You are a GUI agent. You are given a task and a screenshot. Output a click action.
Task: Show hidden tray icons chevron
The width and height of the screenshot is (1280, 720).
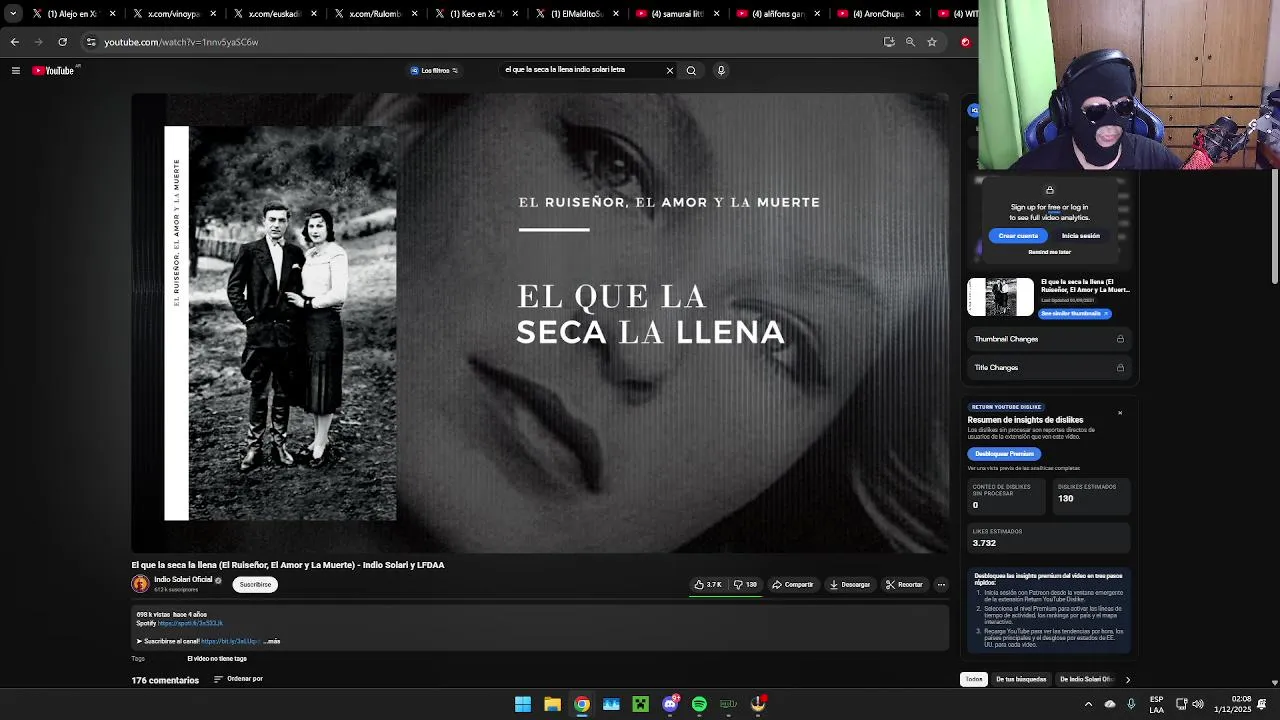(1088, 704)
